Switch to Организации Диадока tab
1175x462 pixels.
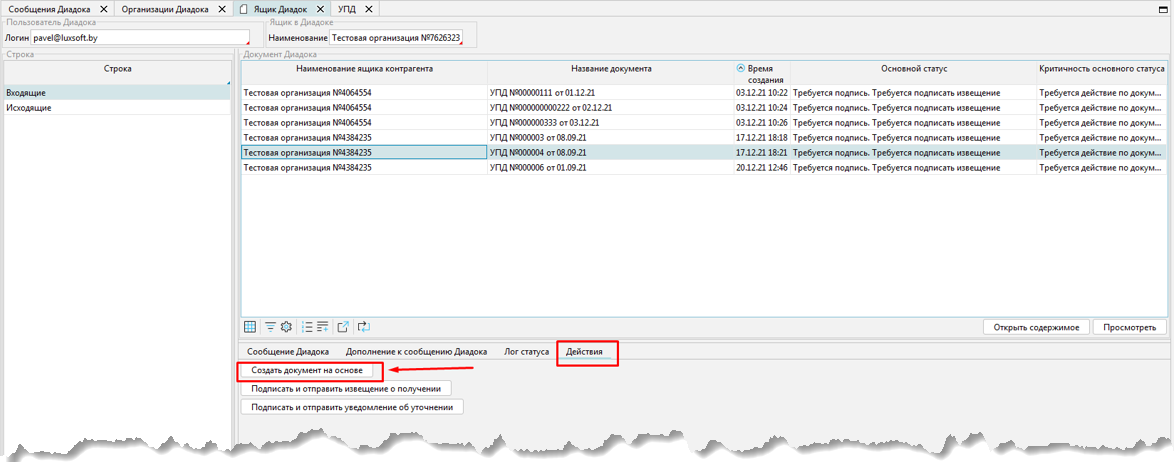pos(165,9)
